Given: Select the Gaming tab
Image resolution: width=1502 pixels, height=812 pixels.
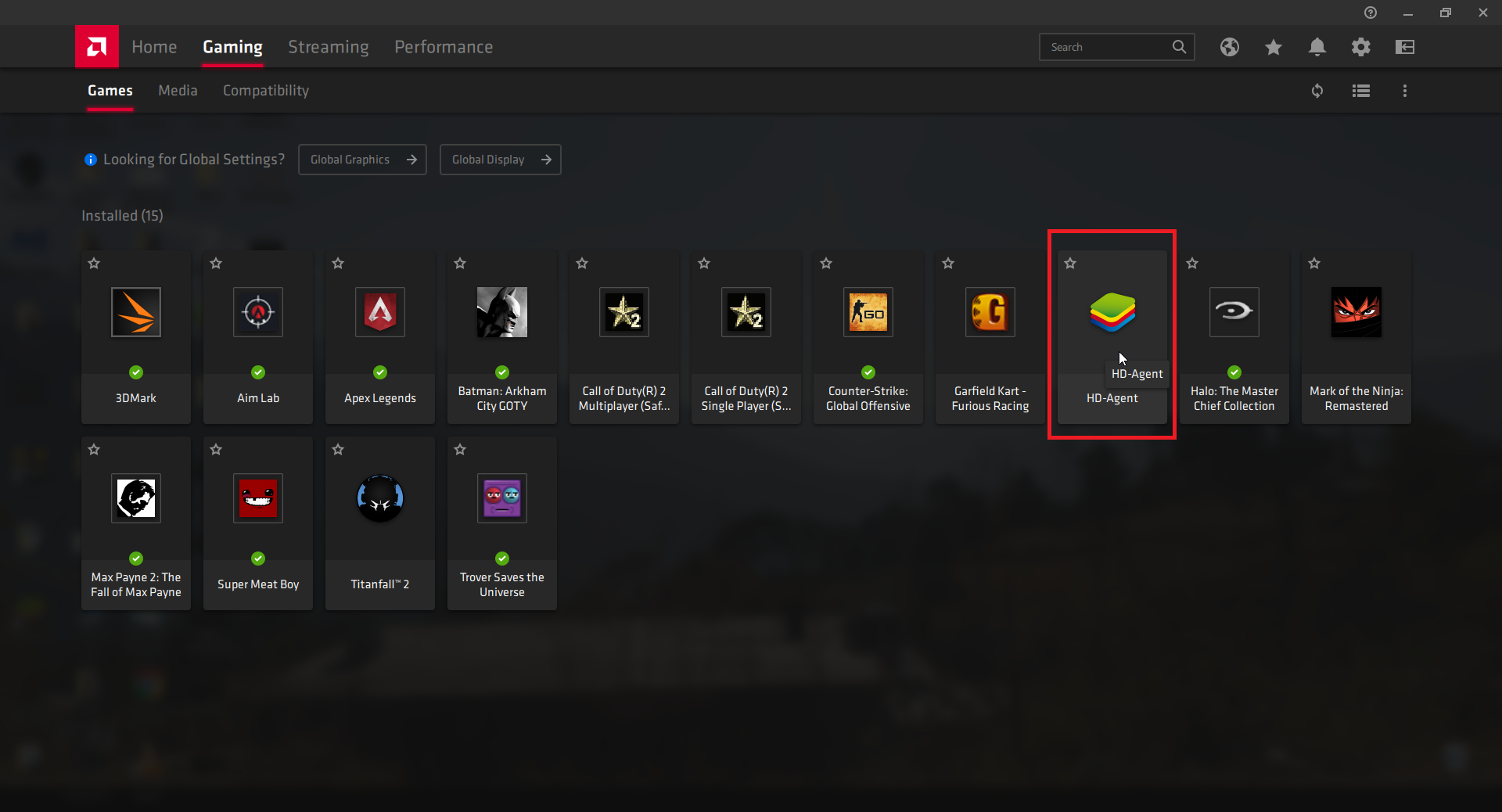Looking at the screenshot, I should click(x=232, y=47).
